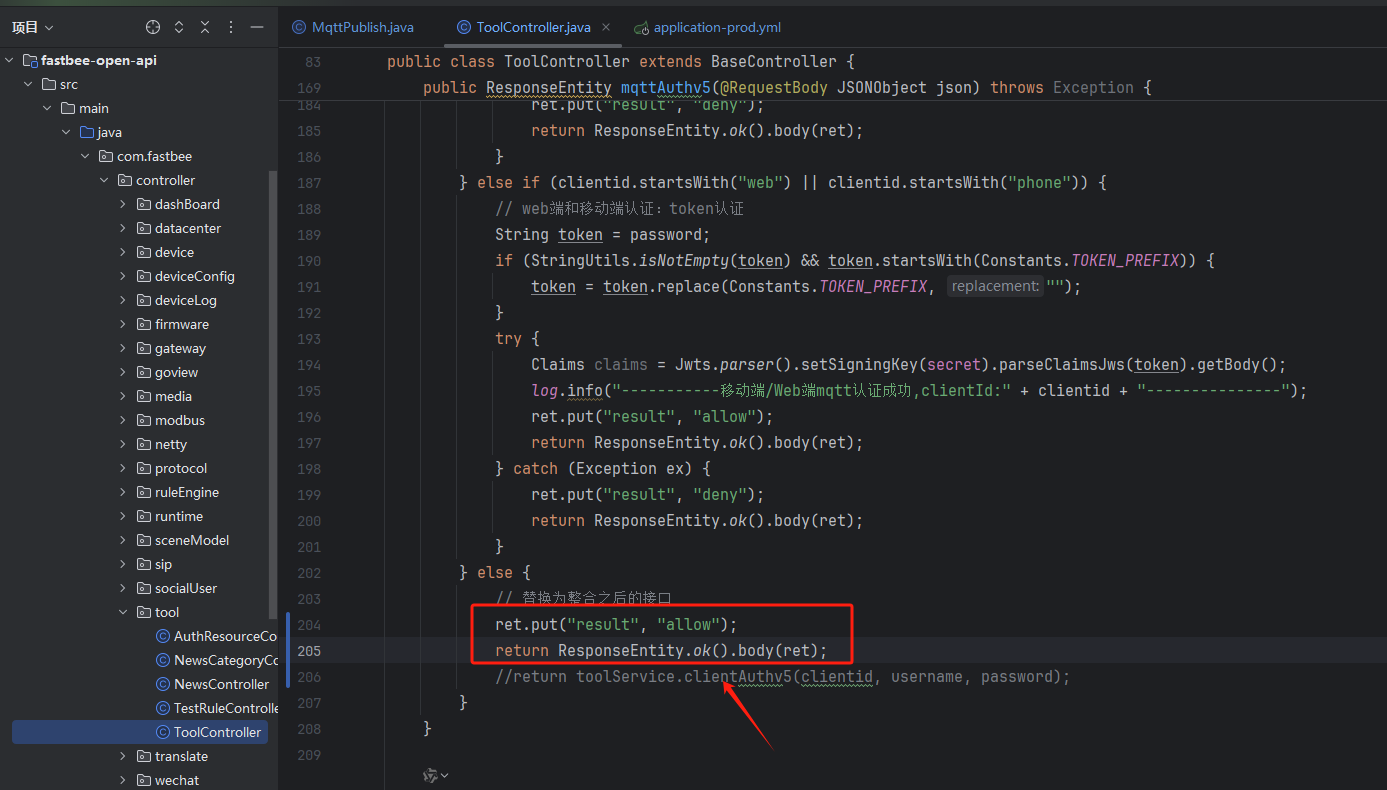The width and height of the screenshot is (1387, 790).
Task: Click 'log' on line 195
Action: pyautogui.click(x=544, y=391)
